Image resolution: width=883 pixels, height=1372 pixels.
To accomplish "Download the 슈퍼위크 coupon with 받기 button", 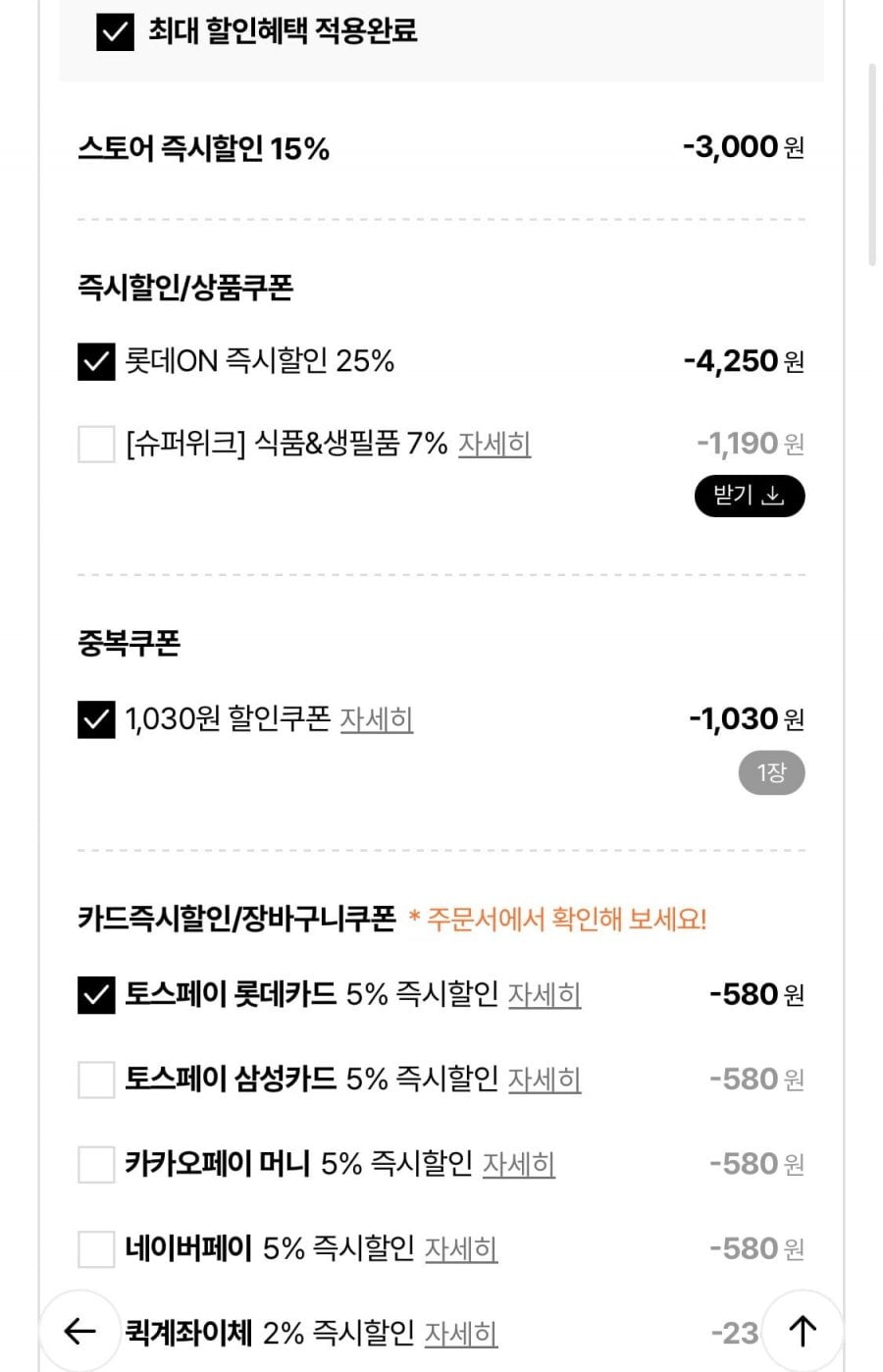I will [750, 496].
